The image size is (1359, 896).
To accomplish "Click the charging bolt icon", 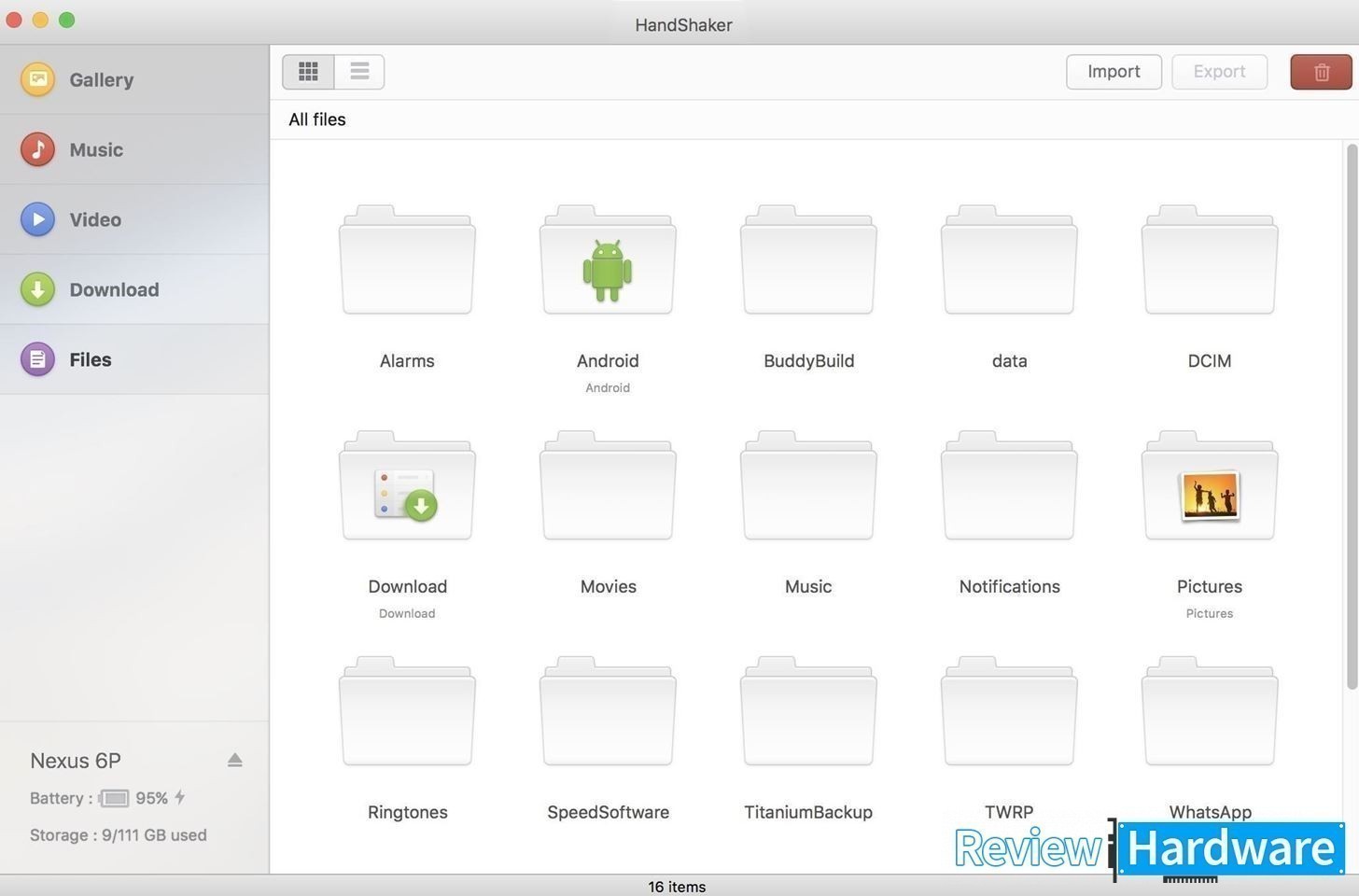I will [180, 797].
